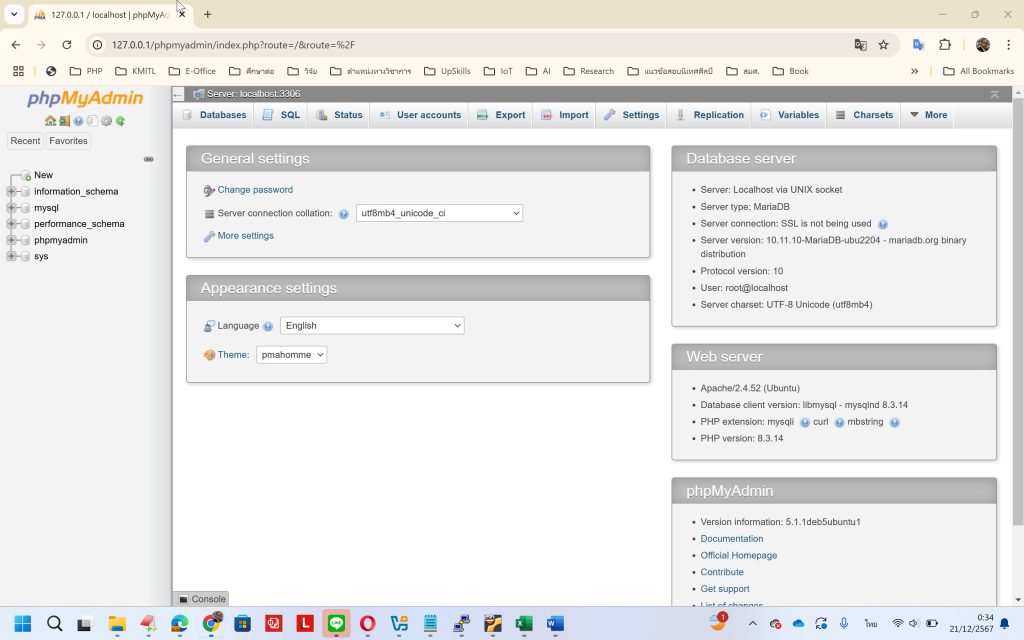This screenshot has width=1024, height=640.
Task: Open the Official Homepage link
Action: [739, 556]
